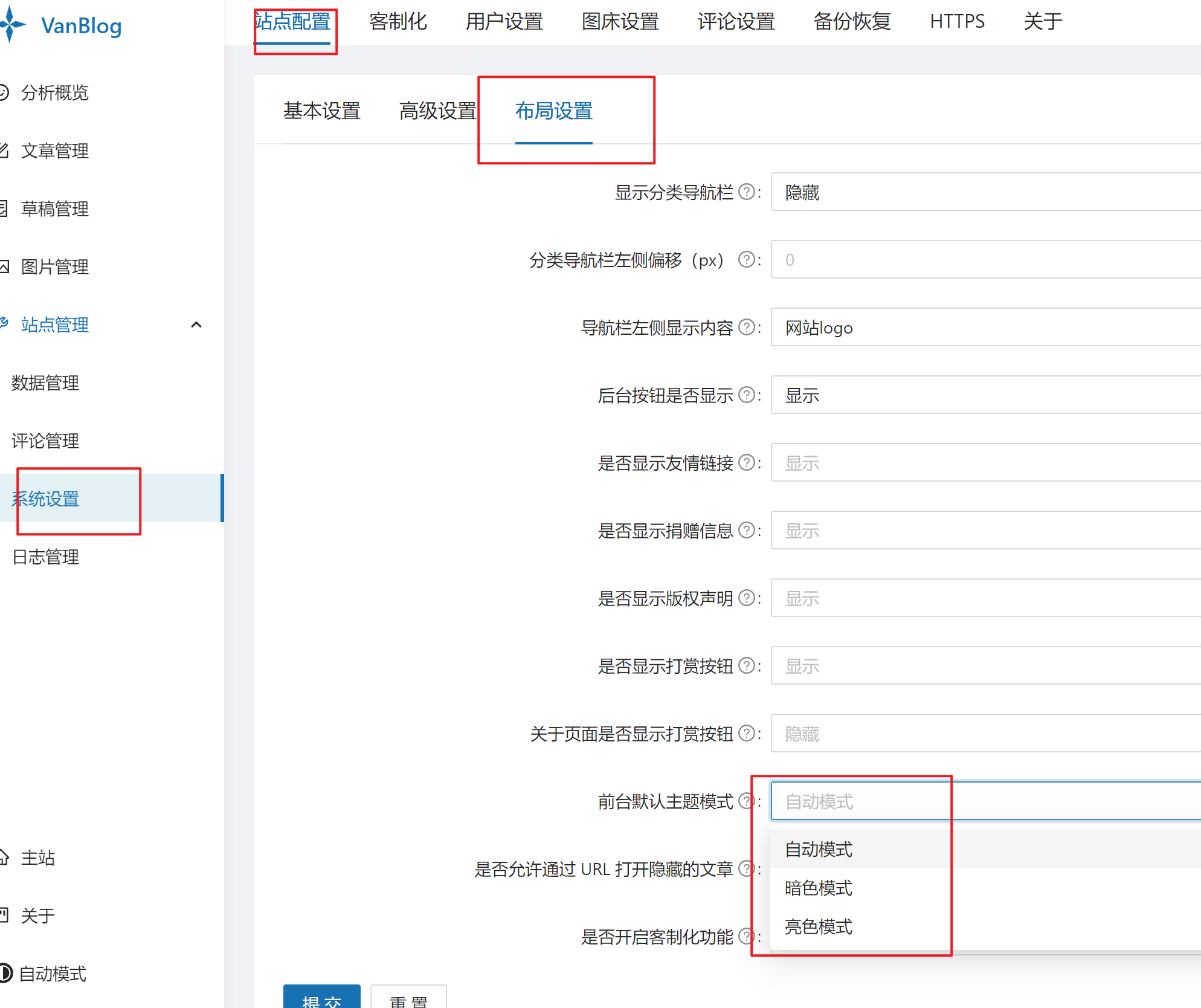Screen dimensions: 1201x1008
Task: Click help icon next to 导航栏左侧显示内容
Action: coord(747,327)
